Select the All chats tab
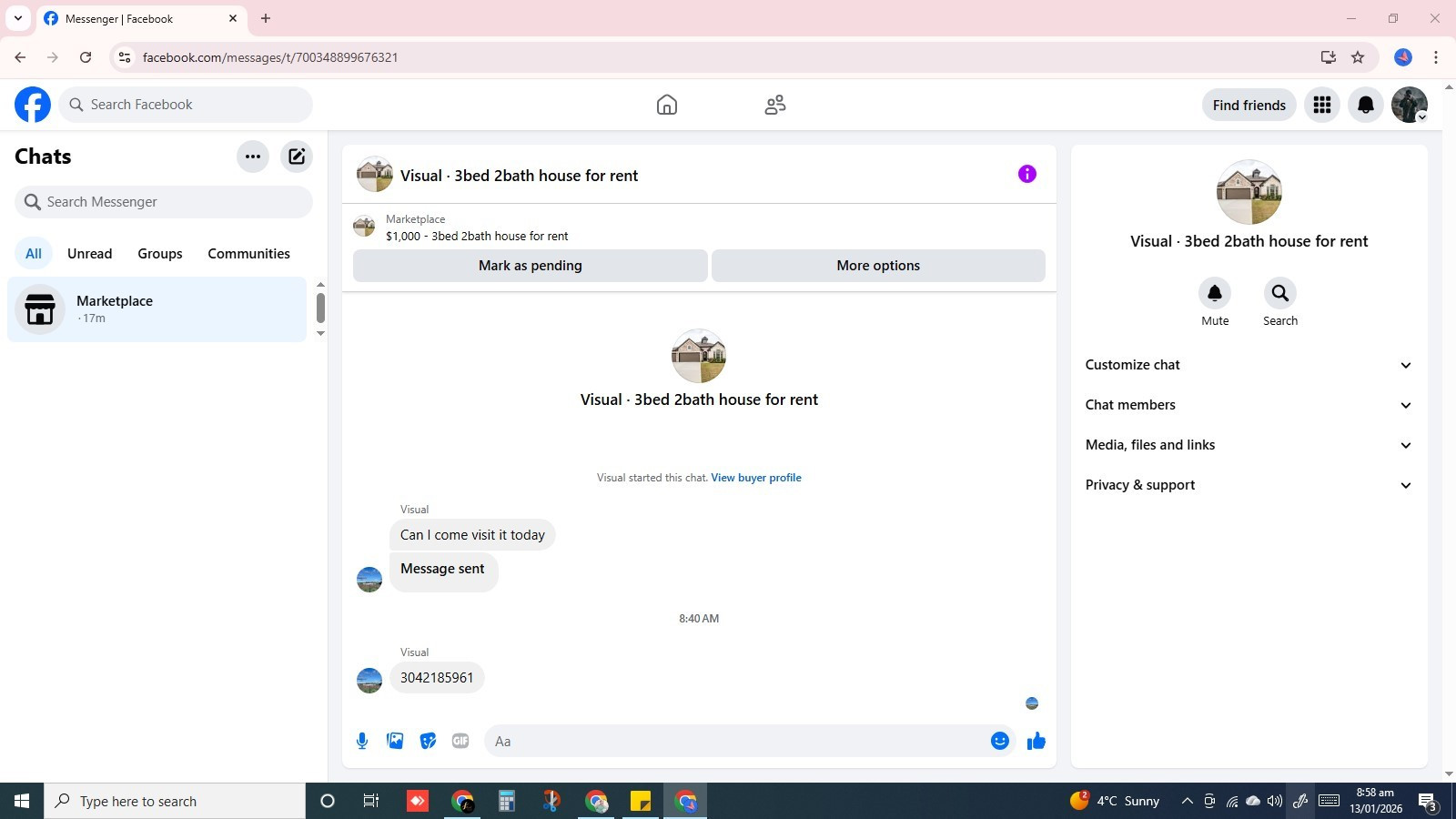Viewport: 1456px width, 819px height. (x=34, y=254)
